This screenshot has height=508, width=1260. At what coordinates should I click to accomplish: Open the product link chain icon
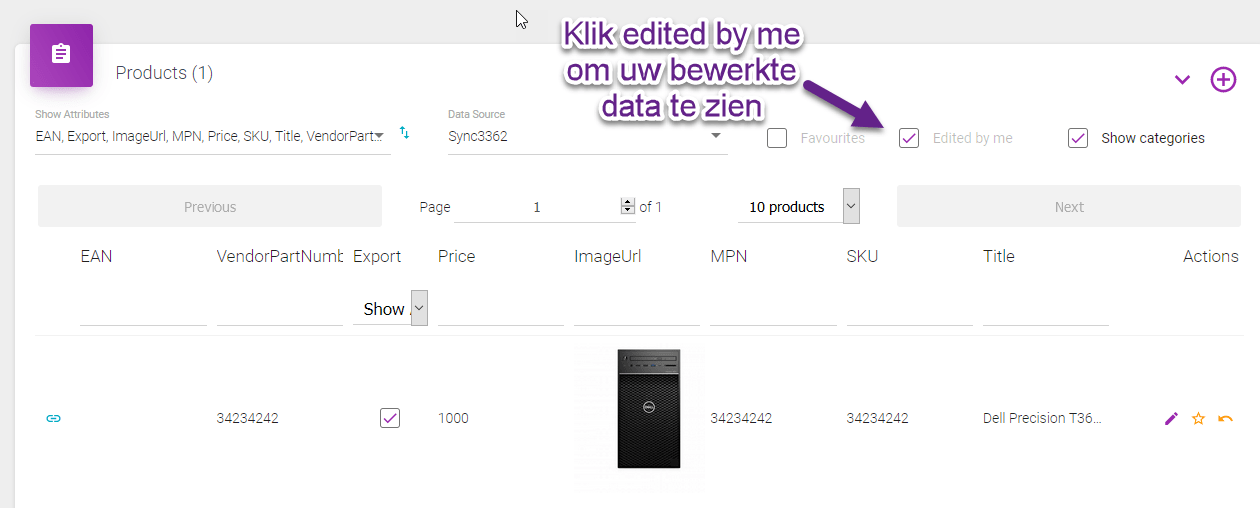tap(54, 418)
